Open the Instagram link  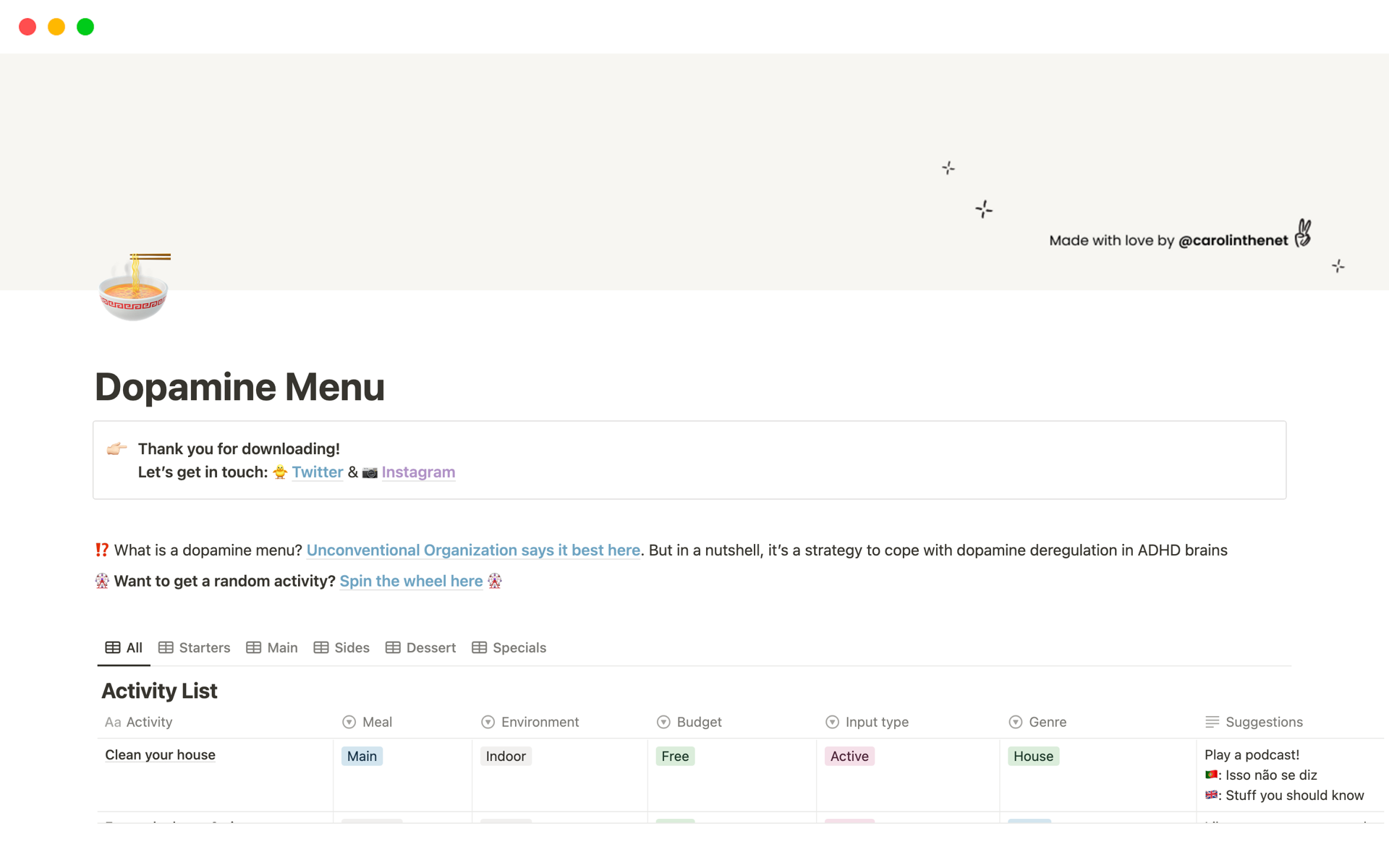coord(418,472)
